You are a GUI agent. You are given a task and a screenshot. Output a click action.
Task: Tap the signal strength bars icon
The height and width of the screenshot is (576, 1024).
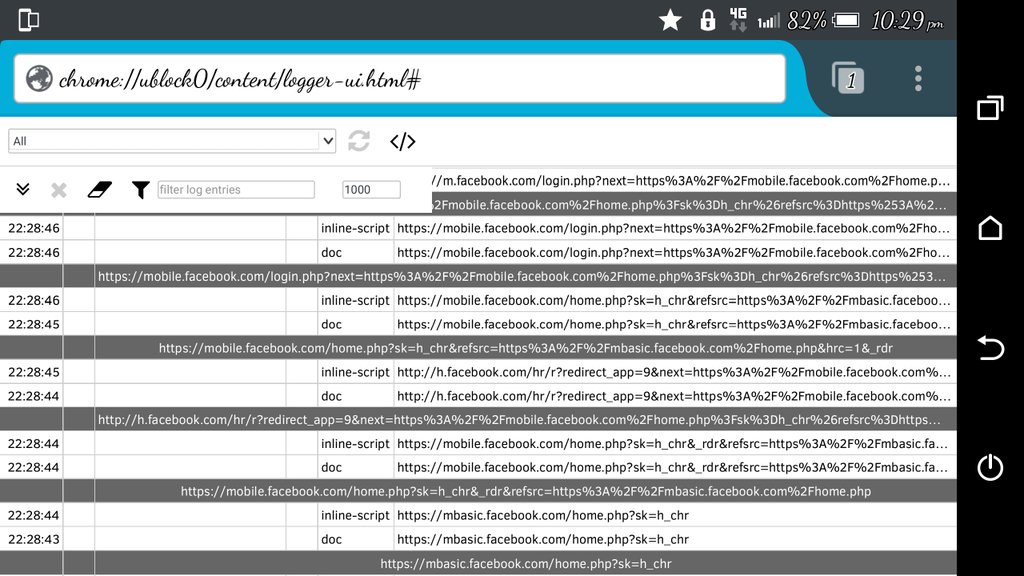pyautogui.click(x=769, y=22)
